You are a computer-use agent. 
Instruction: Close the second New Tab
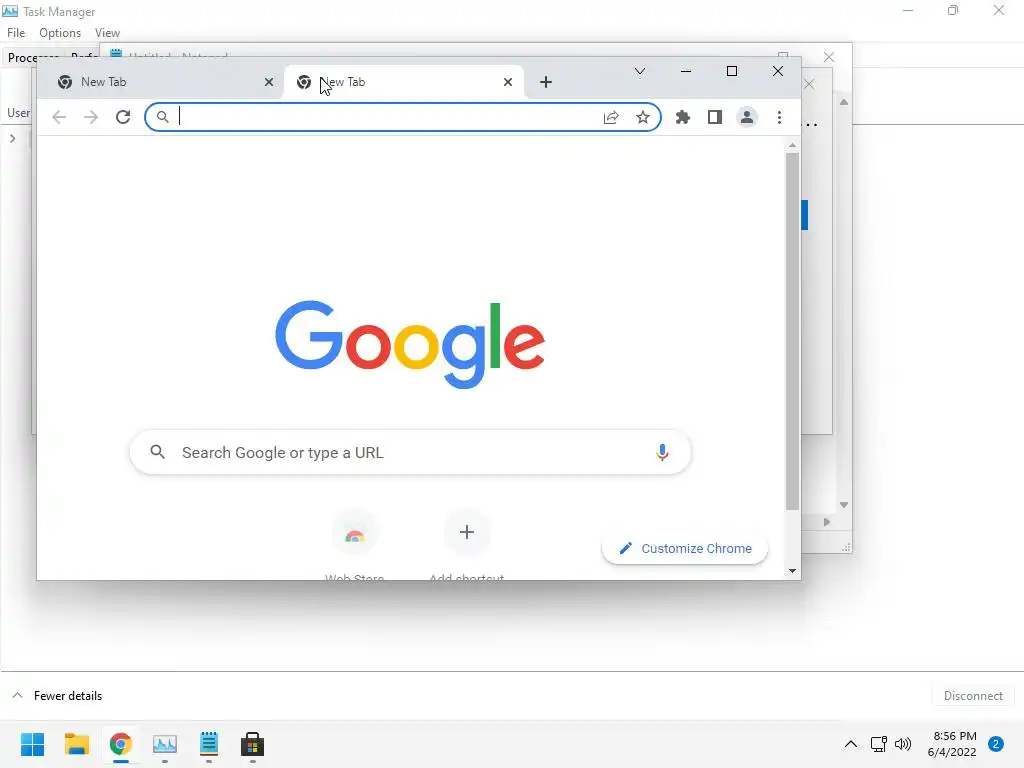click(x=507, y=82)
